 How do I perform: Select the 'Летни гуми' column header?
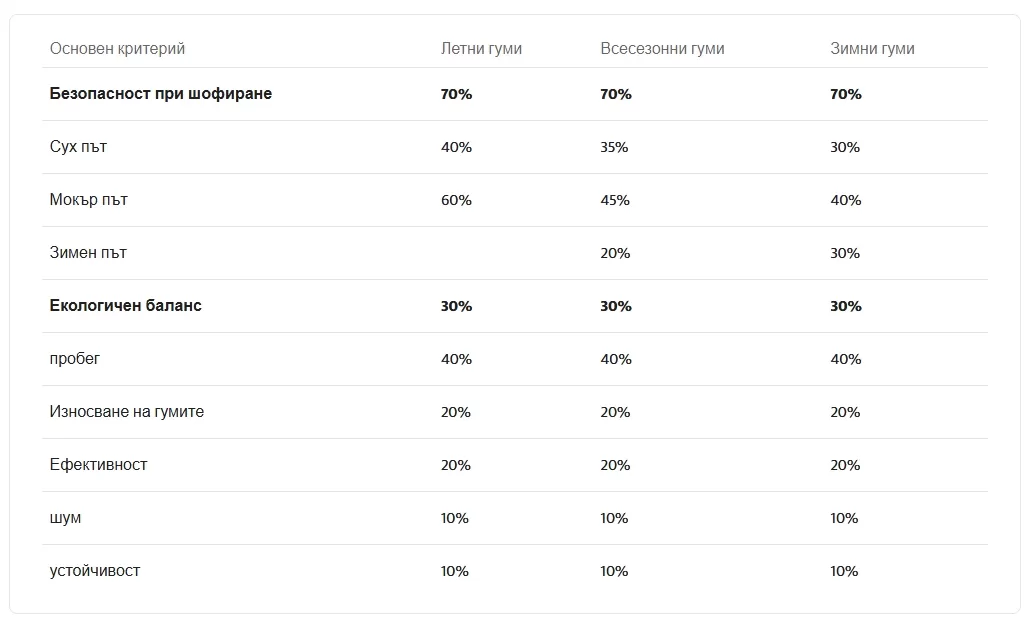[x=481, y=49]
